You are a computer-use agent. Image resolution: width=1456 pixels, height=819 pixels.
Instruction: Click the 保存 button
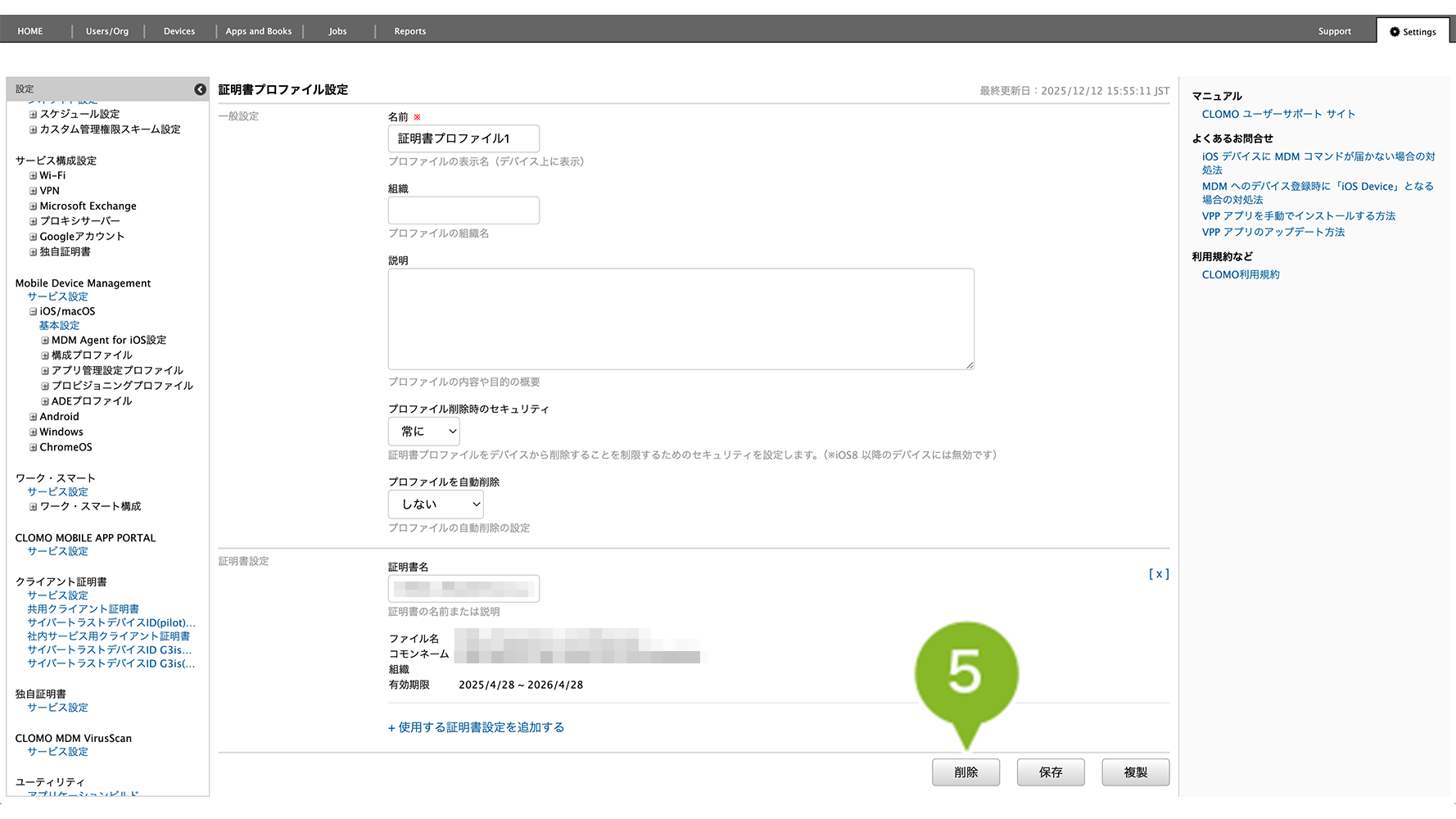[x=1051, y=772]
